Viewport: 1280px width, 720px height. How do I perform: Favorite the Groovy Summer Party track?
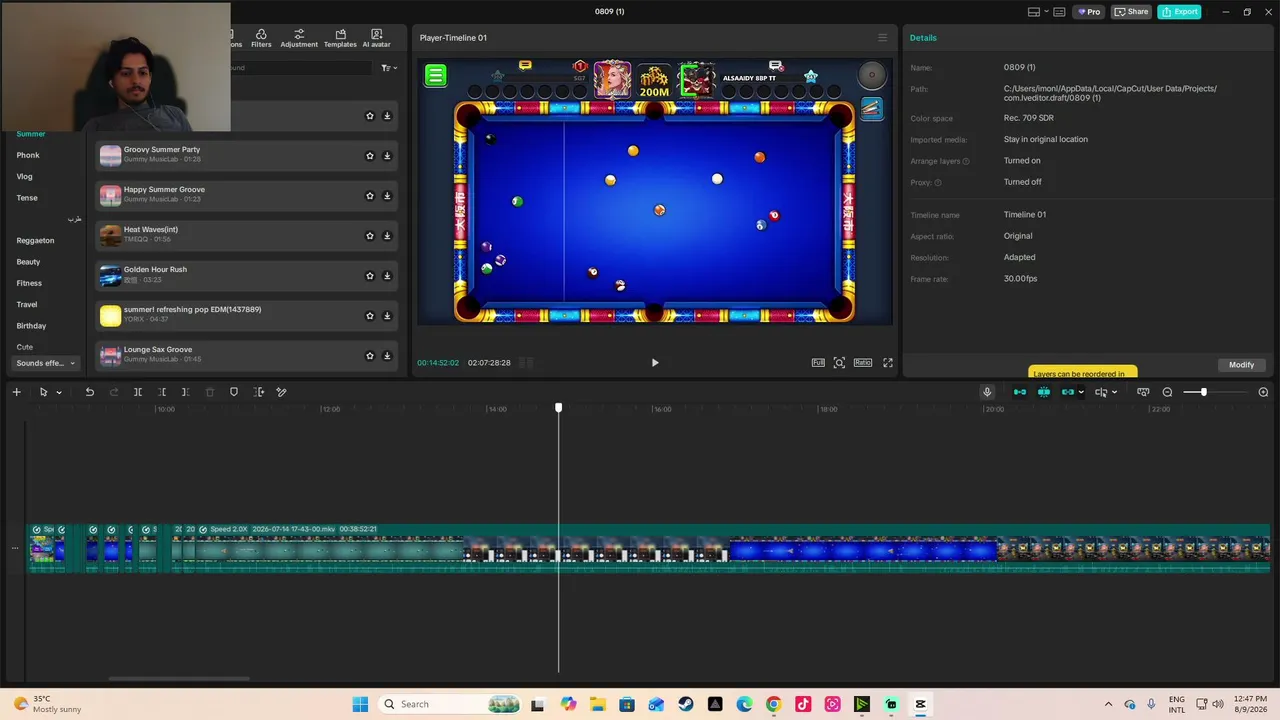pos(369,156)
